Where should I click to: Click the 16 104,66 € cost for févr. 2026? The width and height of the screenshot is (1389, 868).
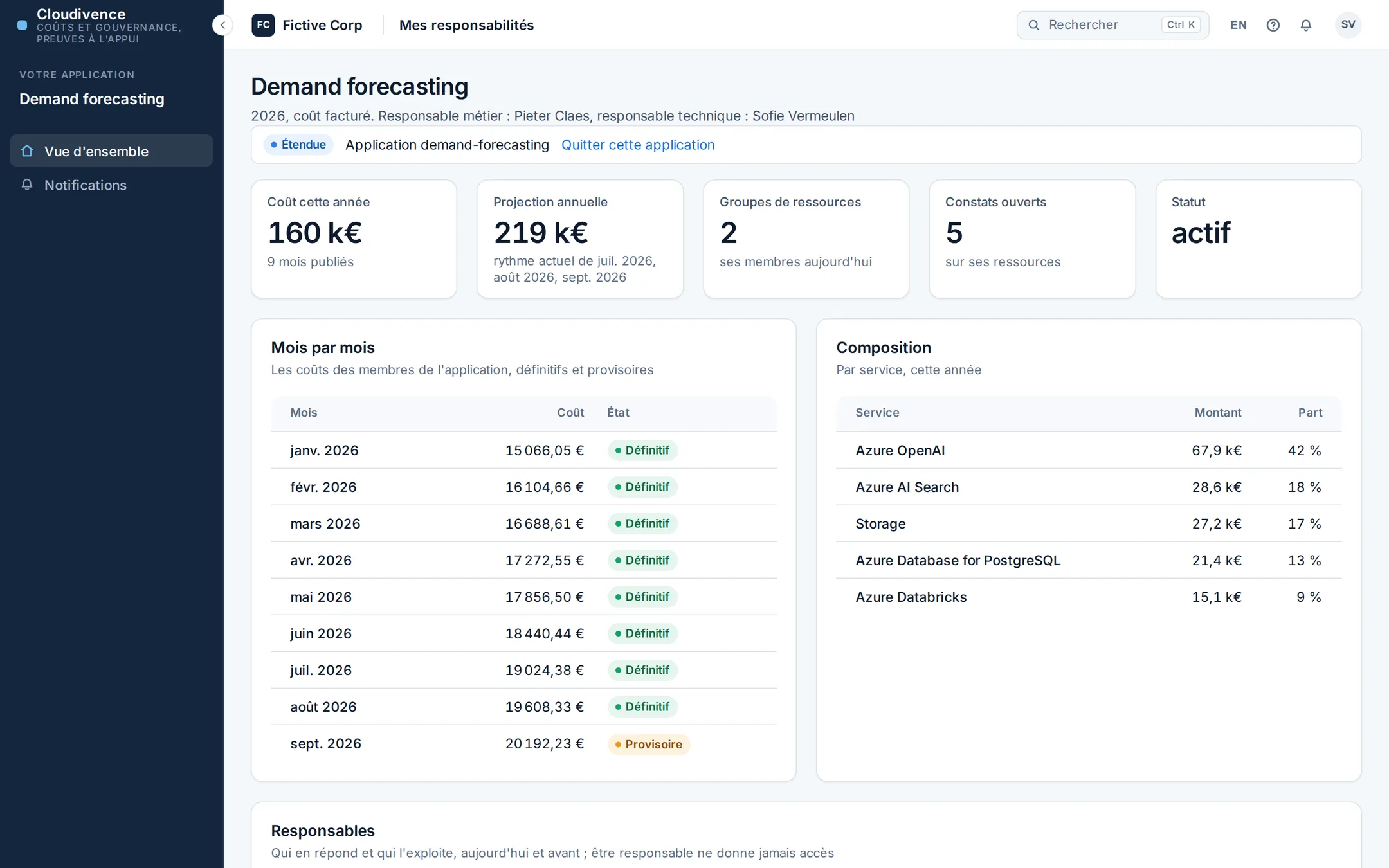coord(544,487)
